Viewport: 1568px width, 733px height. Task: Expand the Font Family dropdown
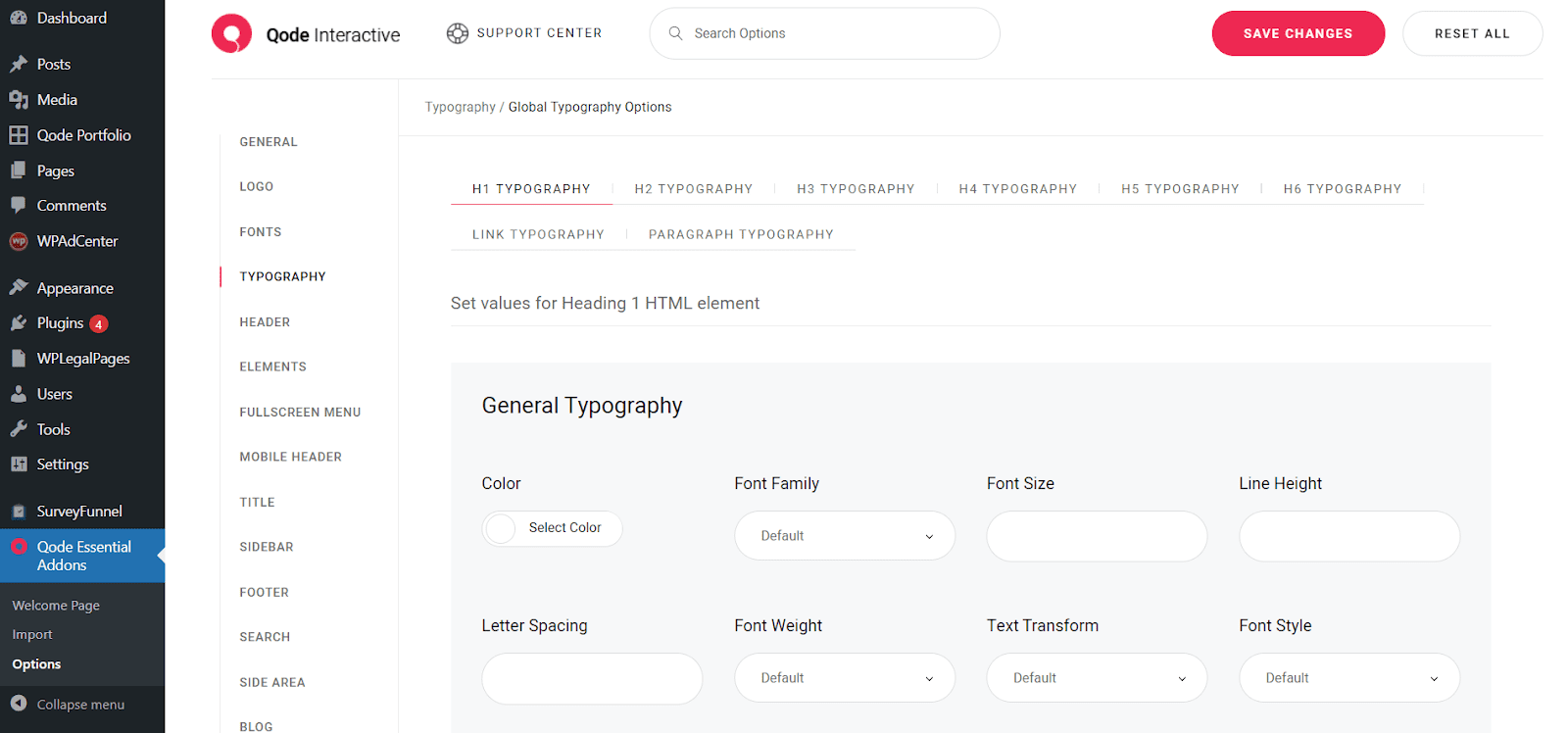click(x=844, y=536)
